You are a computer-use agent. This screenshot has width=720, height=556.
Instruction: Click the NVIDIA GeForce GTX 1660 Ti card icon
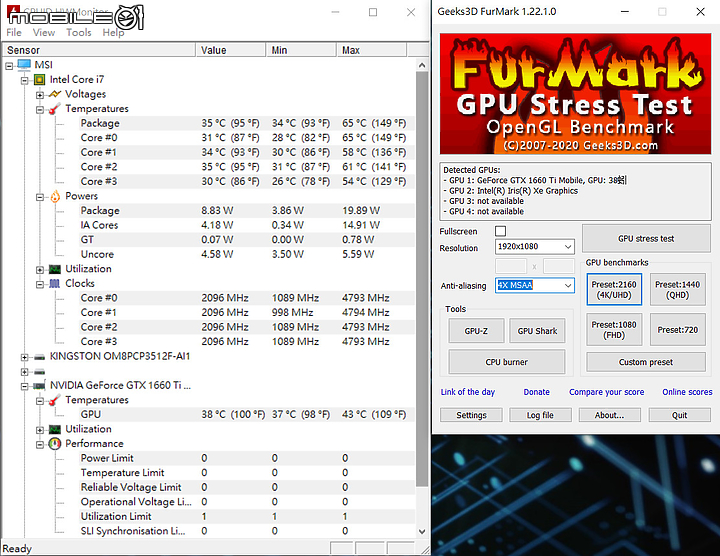point(39,386)
